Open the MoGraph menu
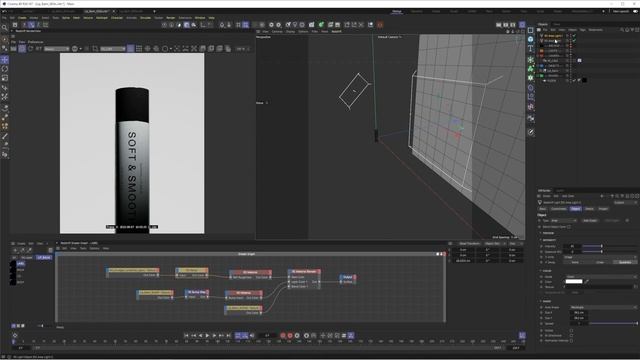 102,18
